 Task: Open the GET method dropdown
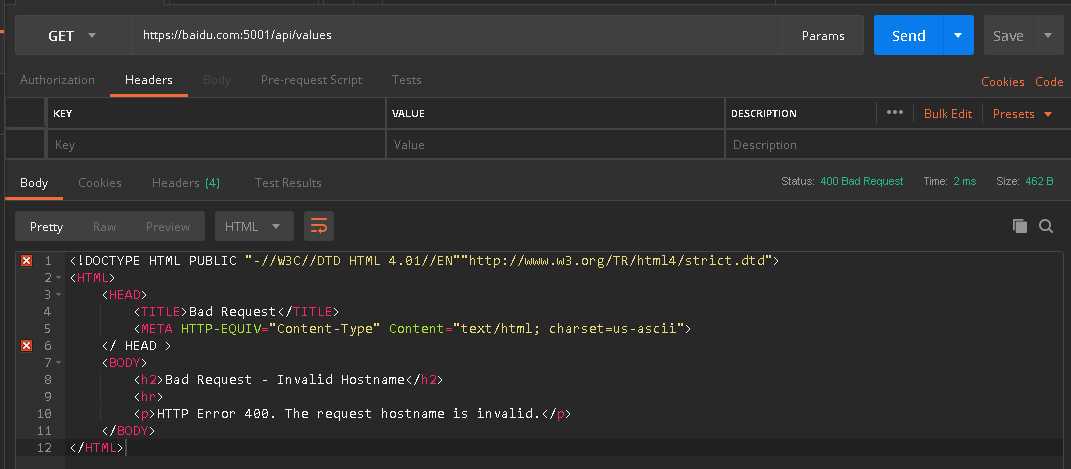[x=72, y=35]
